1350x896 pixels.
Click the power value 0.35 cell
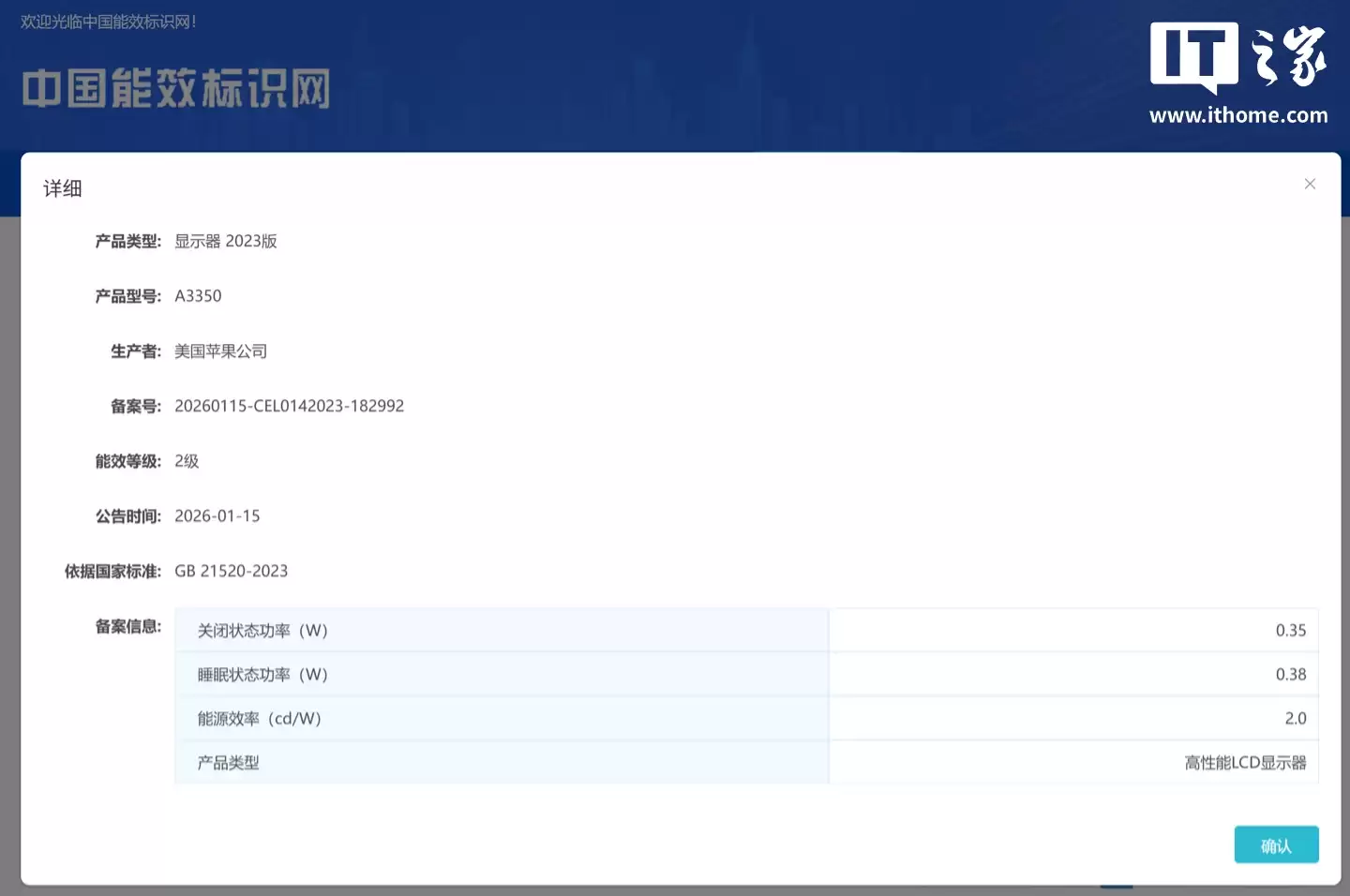coord(1293,630)
